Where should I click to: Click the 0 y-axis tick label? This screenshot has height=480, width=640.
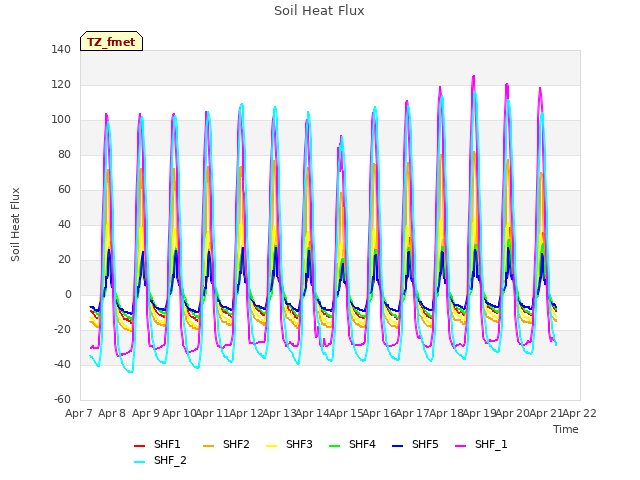point(68,295)
